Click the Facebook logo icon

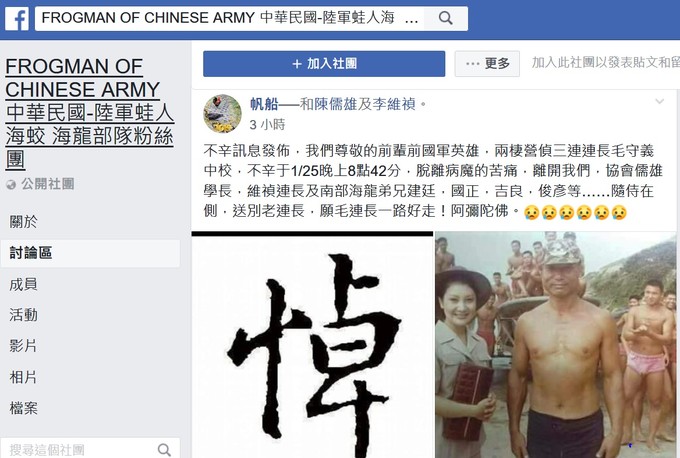click(17, 18)
